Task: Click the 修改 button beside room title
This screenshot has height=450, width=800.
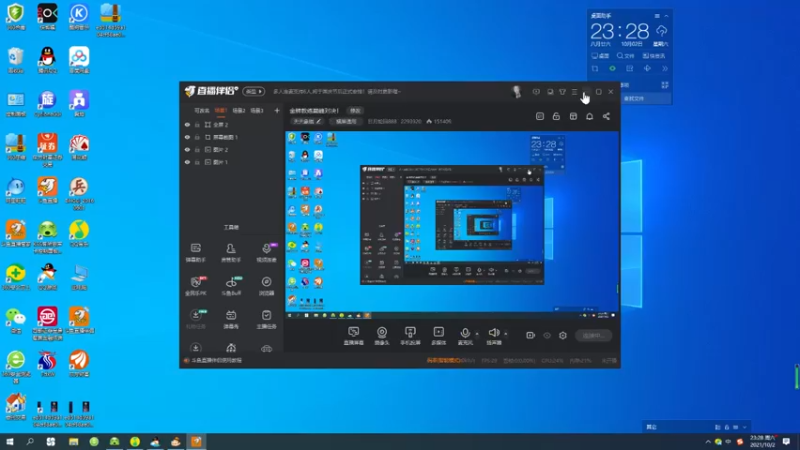Action: (x=355, y=111)
